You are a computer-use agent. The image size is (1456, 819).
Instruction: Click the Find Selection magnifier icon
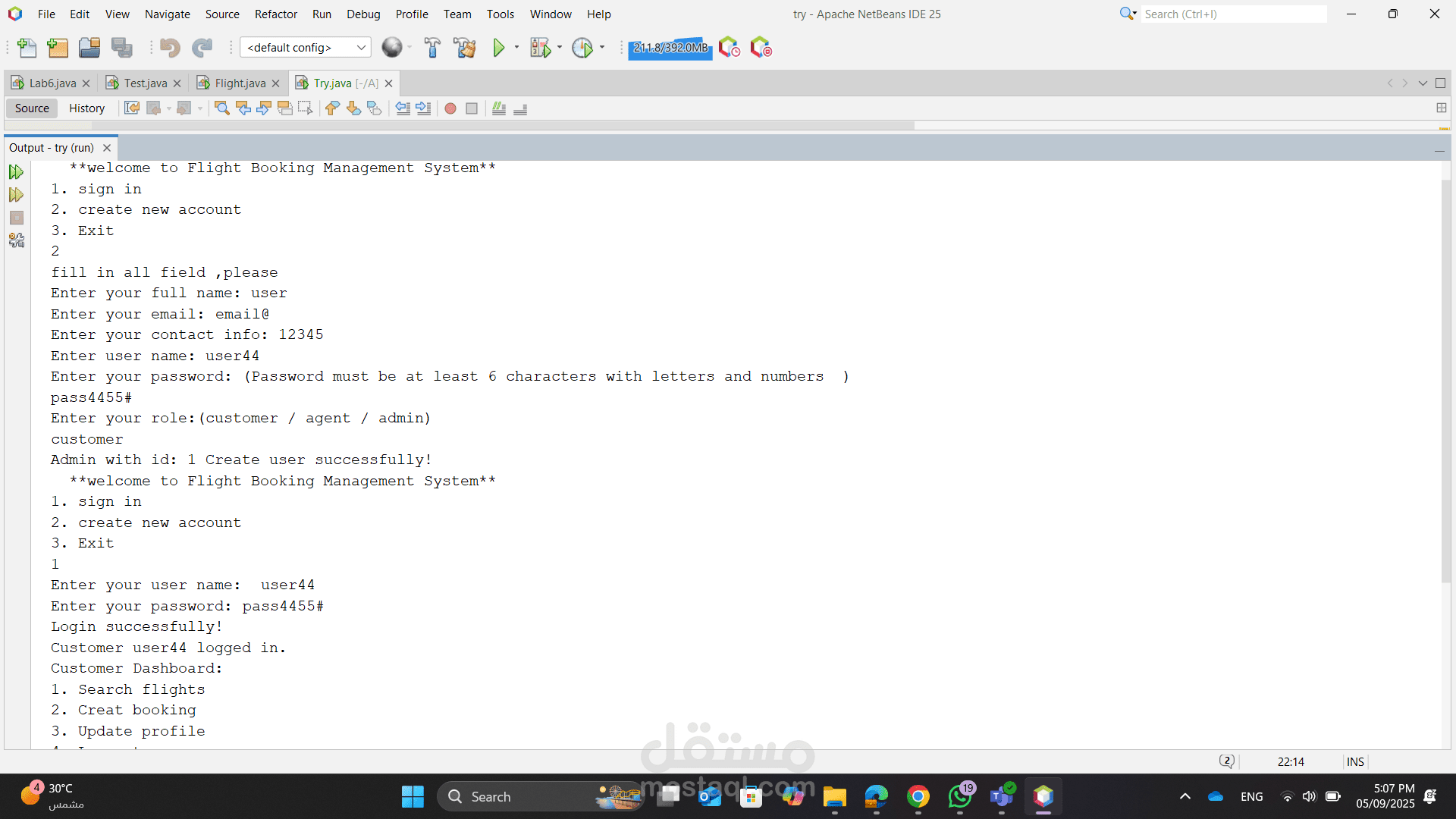coord(221,108)
